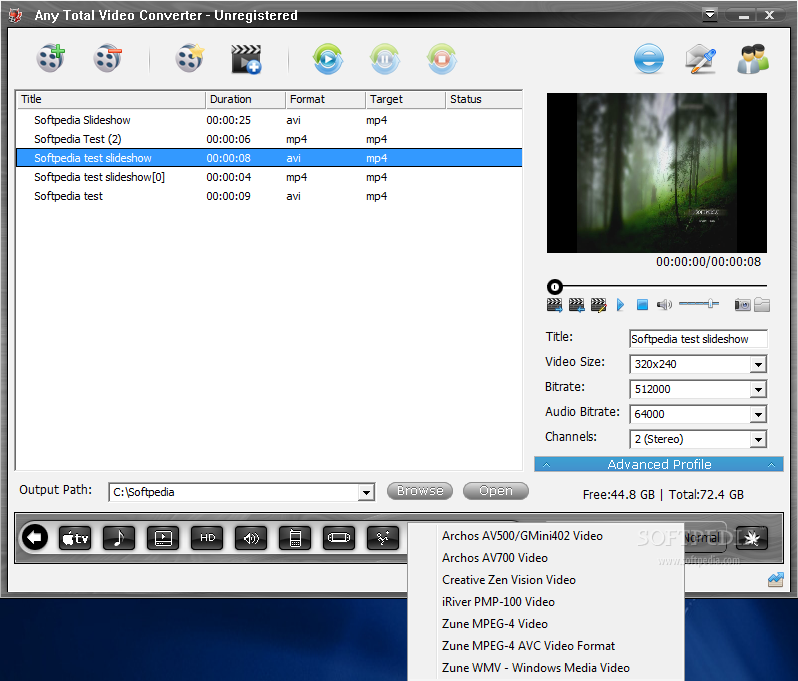Click the clapperboard with plus icon

pyautogui.click(x=246, y=60)
